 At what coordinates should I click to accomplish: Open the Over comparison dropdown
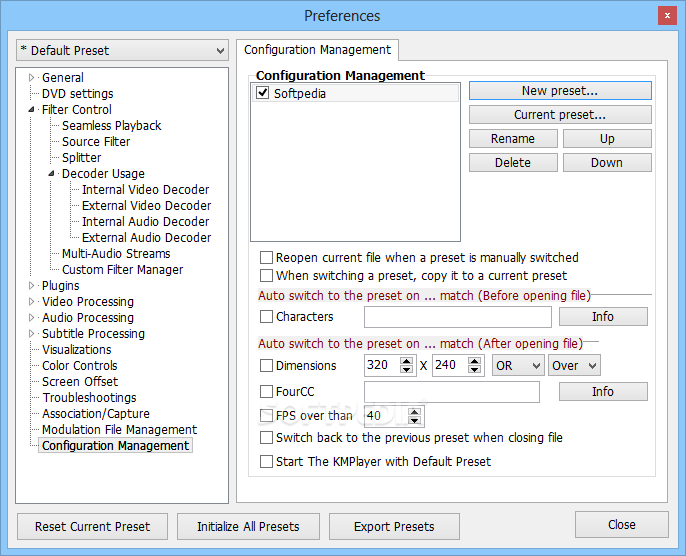[x=574, y=365]
